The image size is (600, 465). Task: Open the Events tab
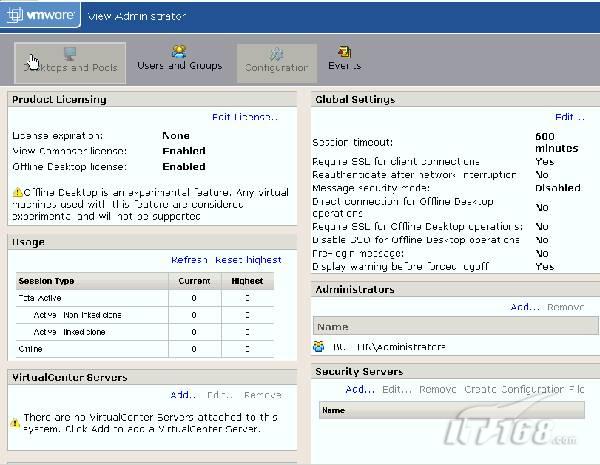click(x=344, y=59)
